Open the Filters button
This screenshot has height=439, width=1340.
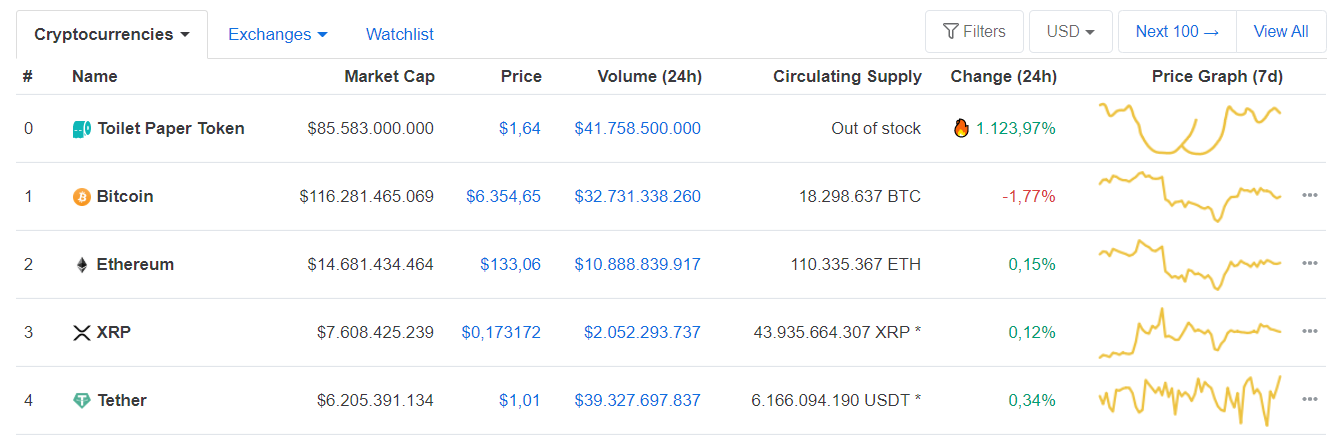click(x=974, y=32)
